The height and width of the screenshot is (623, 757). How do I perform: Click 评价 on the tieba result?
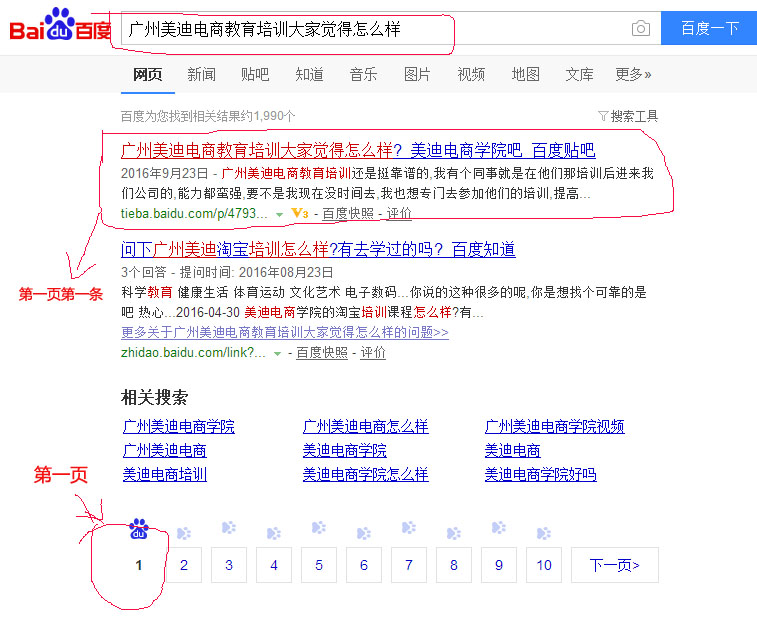coord(399,213)
